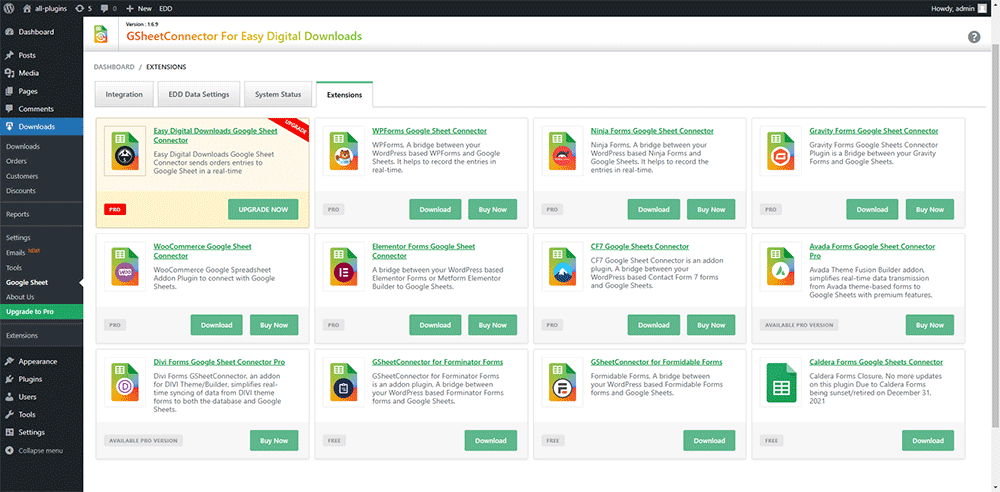Switch to the System Status tab

pyautogui.click(x=278, y=94)
